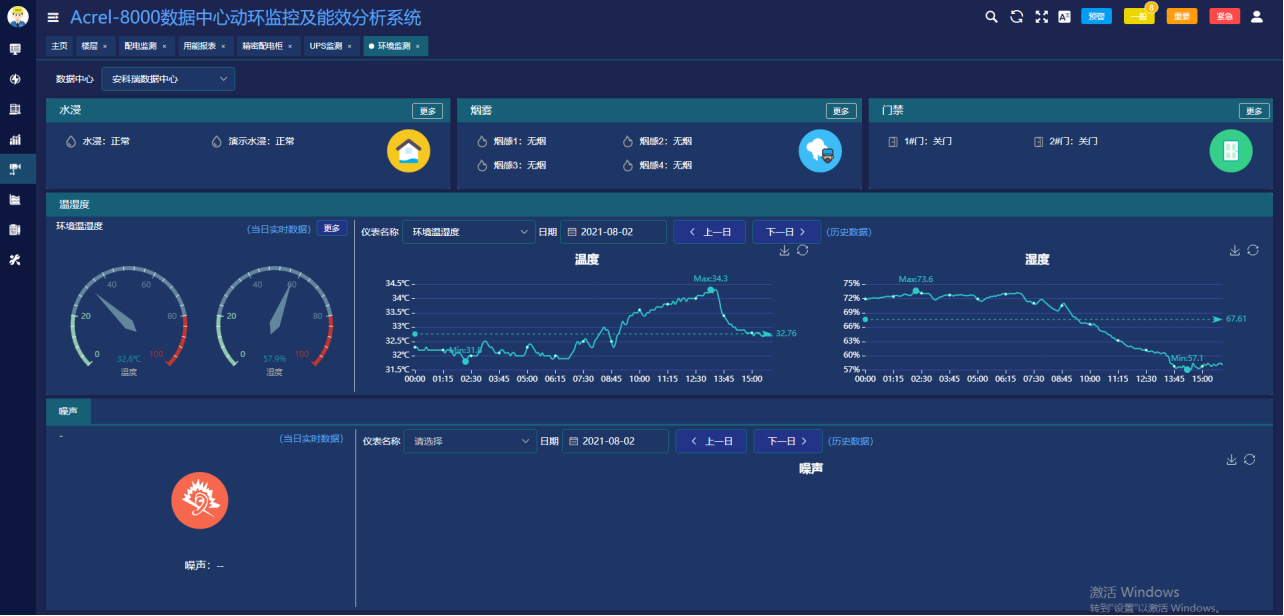This screenshot has width=1284, height=616.
Task: Click the header refresh arrows icon
Action: pos(1017,17)
